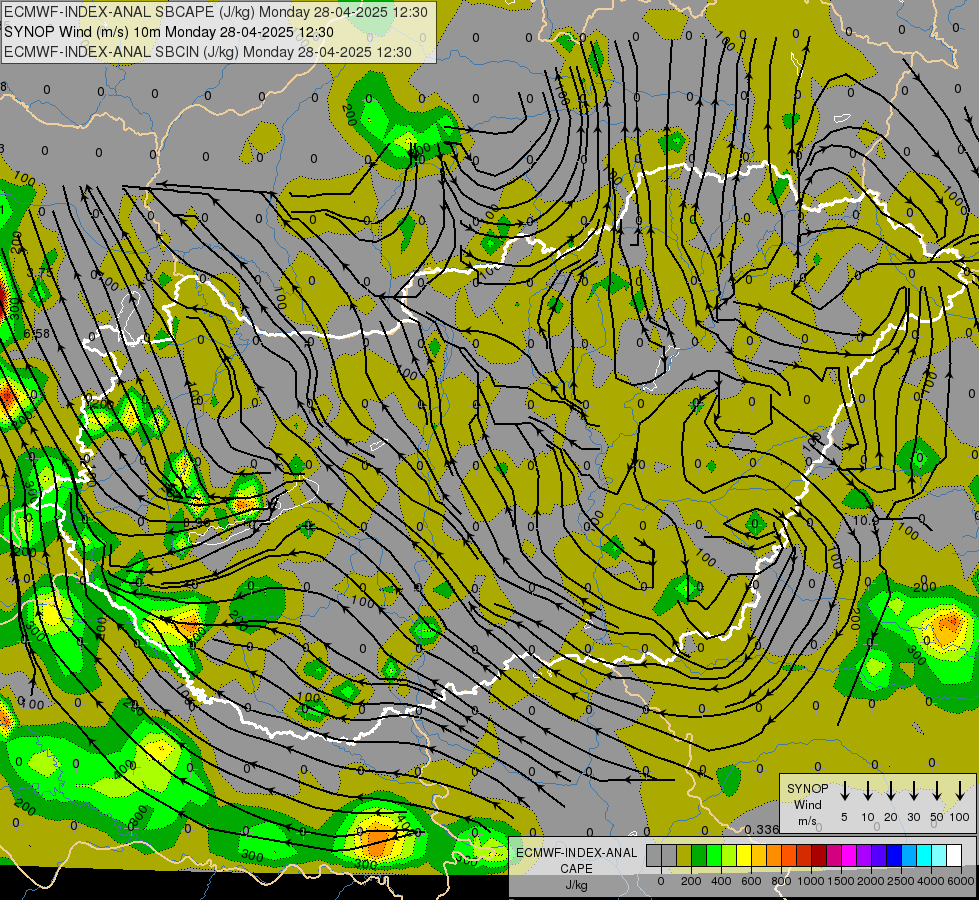The image size is (979, 900).
Task: Click the '0' tick label on the CAPE color scale
Action: [x=661, y=881]
